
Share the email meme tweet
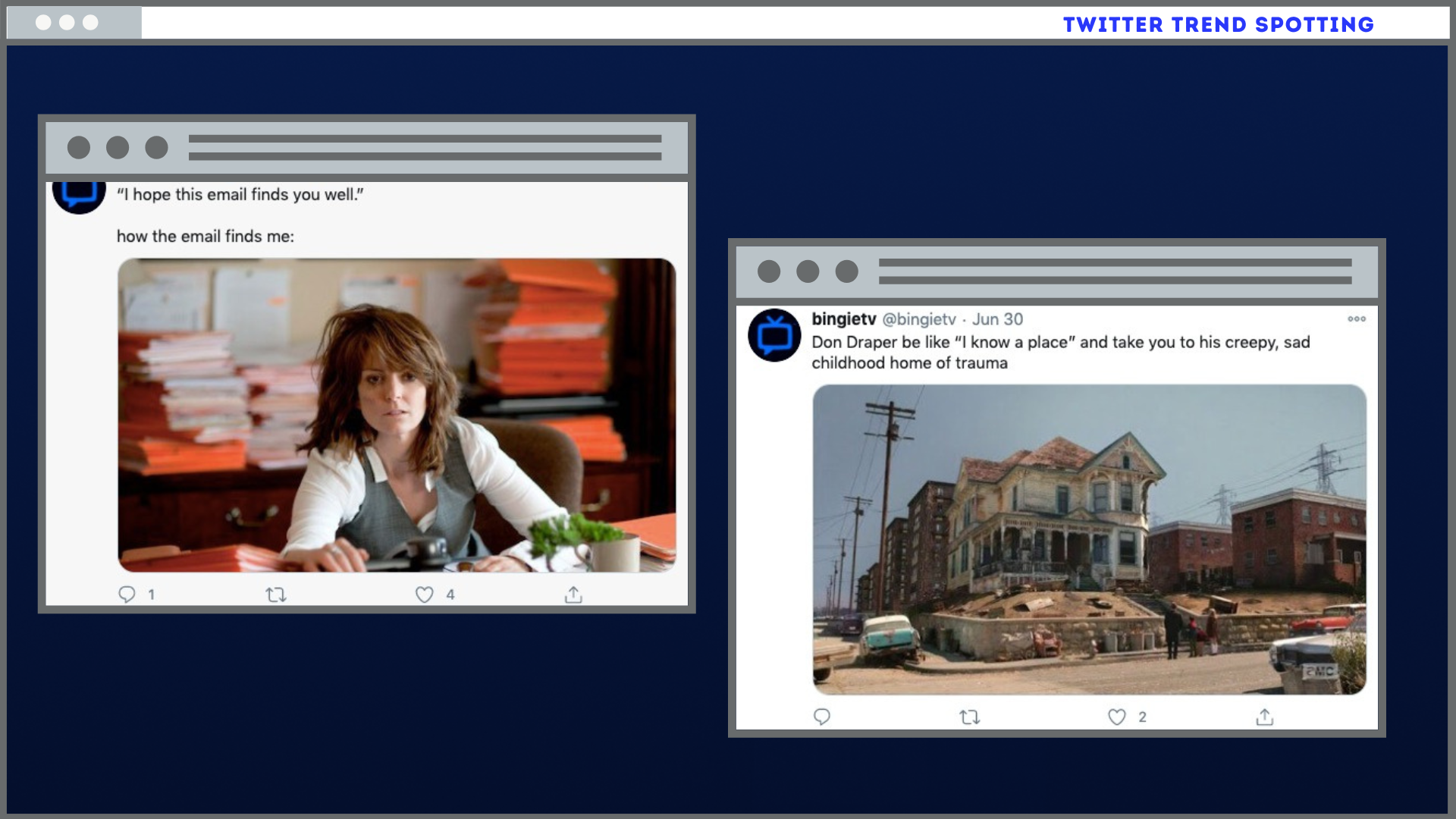tap(573, 595)
